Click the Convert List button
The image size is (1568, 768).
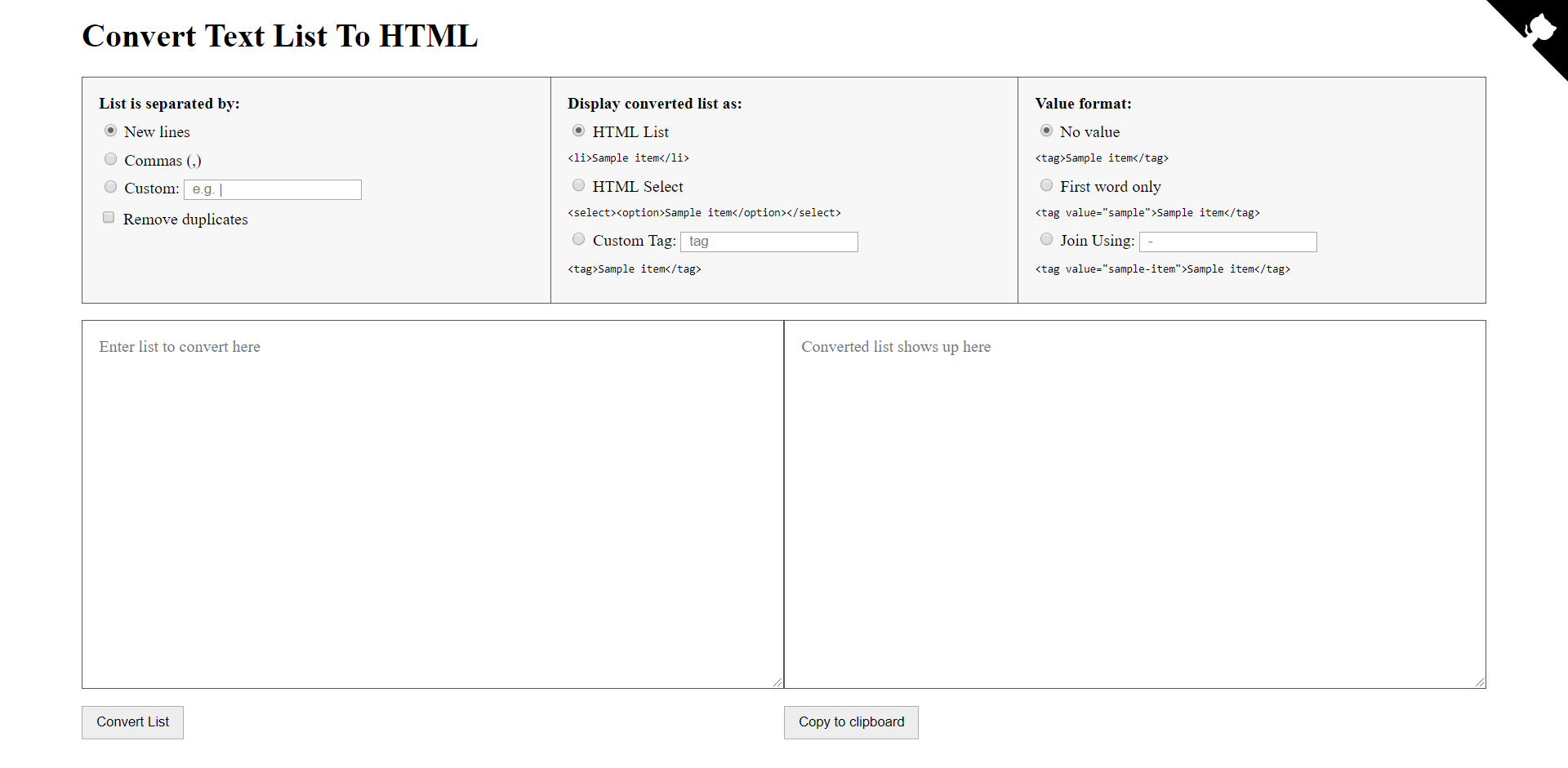click(132, 721)
